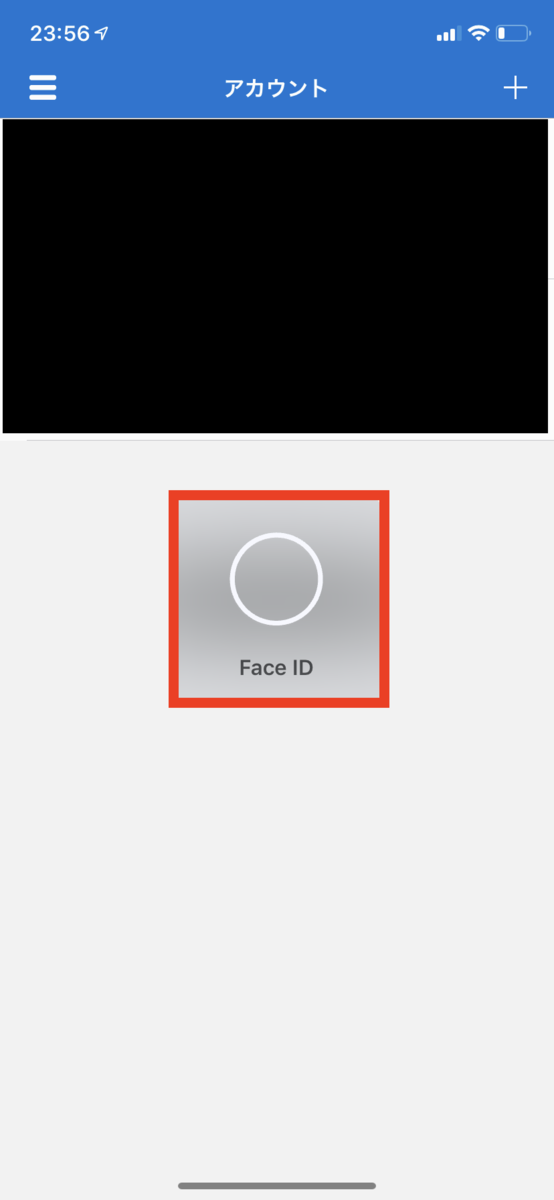Tap the plus icon to add account

point(515,88)
